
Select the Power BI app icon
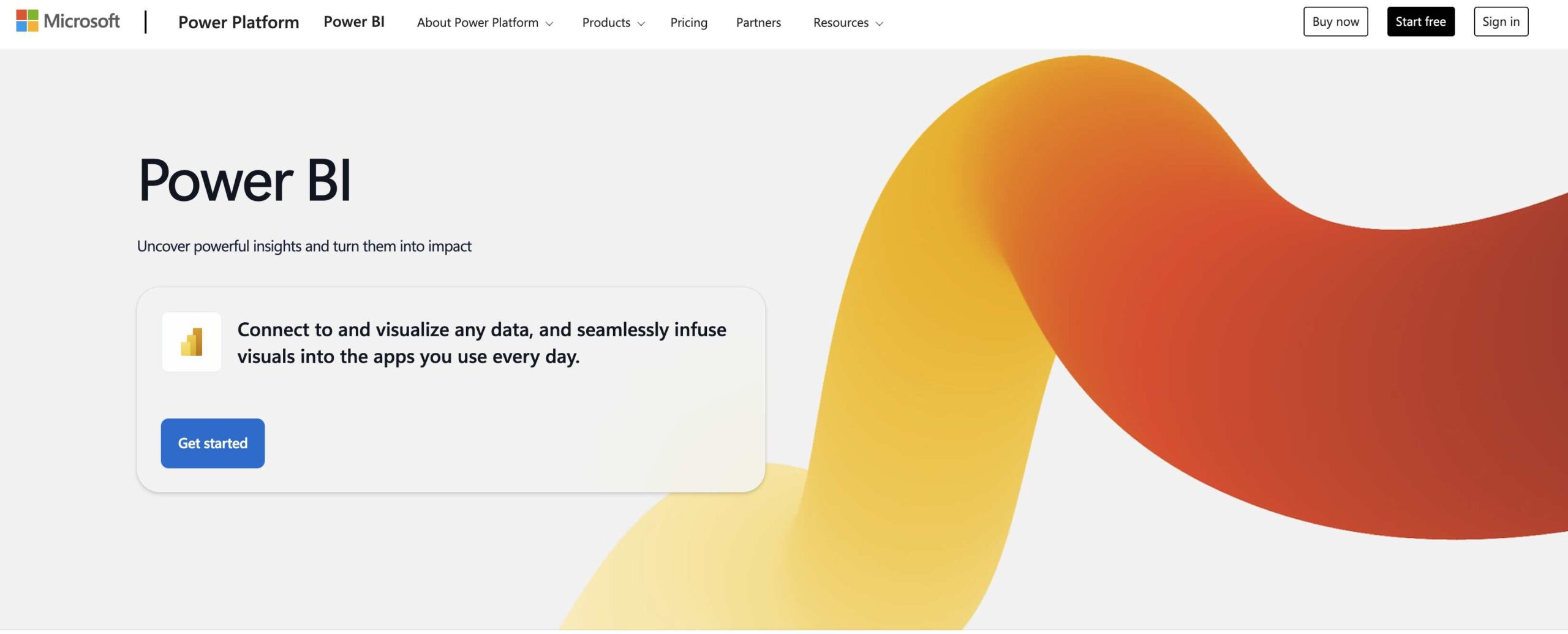[x=191, y=341]
